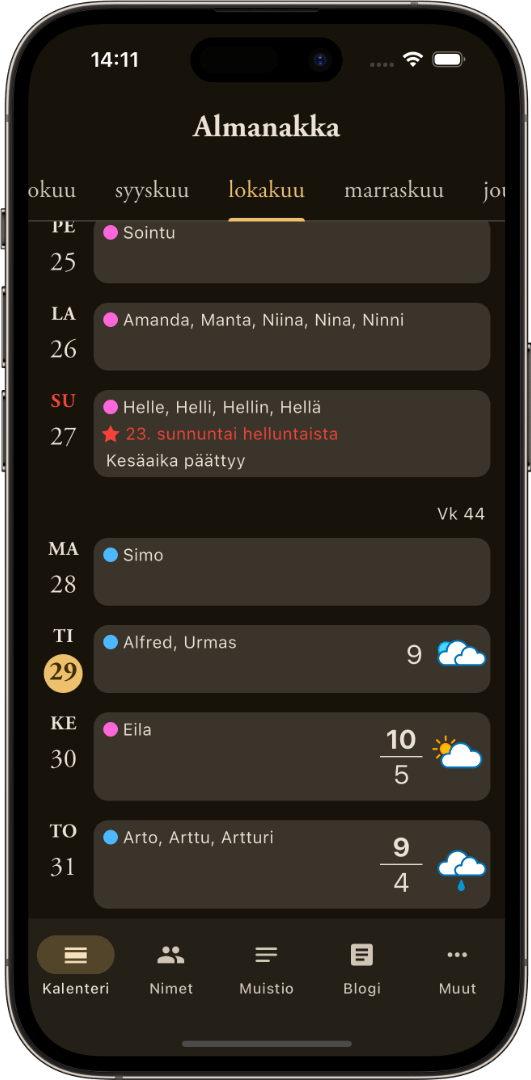Switch to the syyskuu month tab
531x1080 pixels.
[152, 190]
